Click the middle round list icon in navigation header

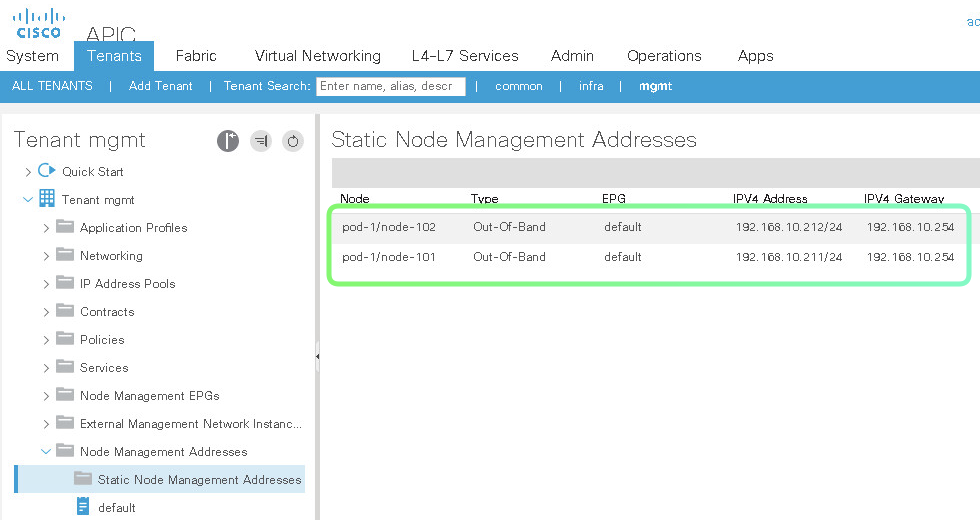[261, 141]
